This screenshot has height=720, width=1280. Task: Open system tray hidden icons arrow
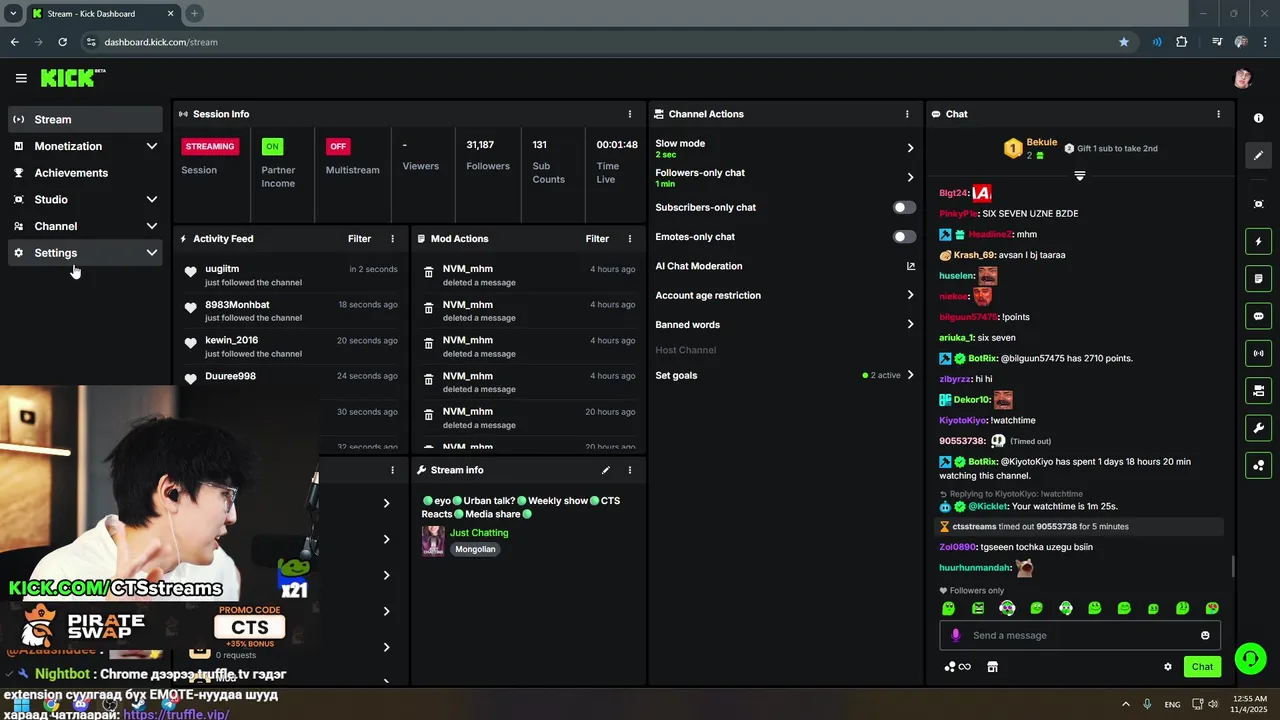coord(1125,704)
